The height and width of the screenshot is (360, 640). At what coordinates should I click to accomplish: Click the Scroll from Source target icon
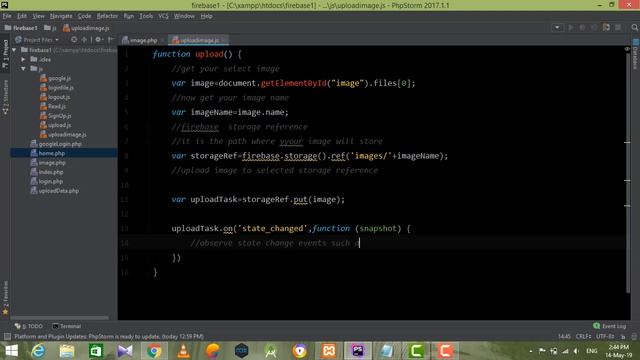74,40
